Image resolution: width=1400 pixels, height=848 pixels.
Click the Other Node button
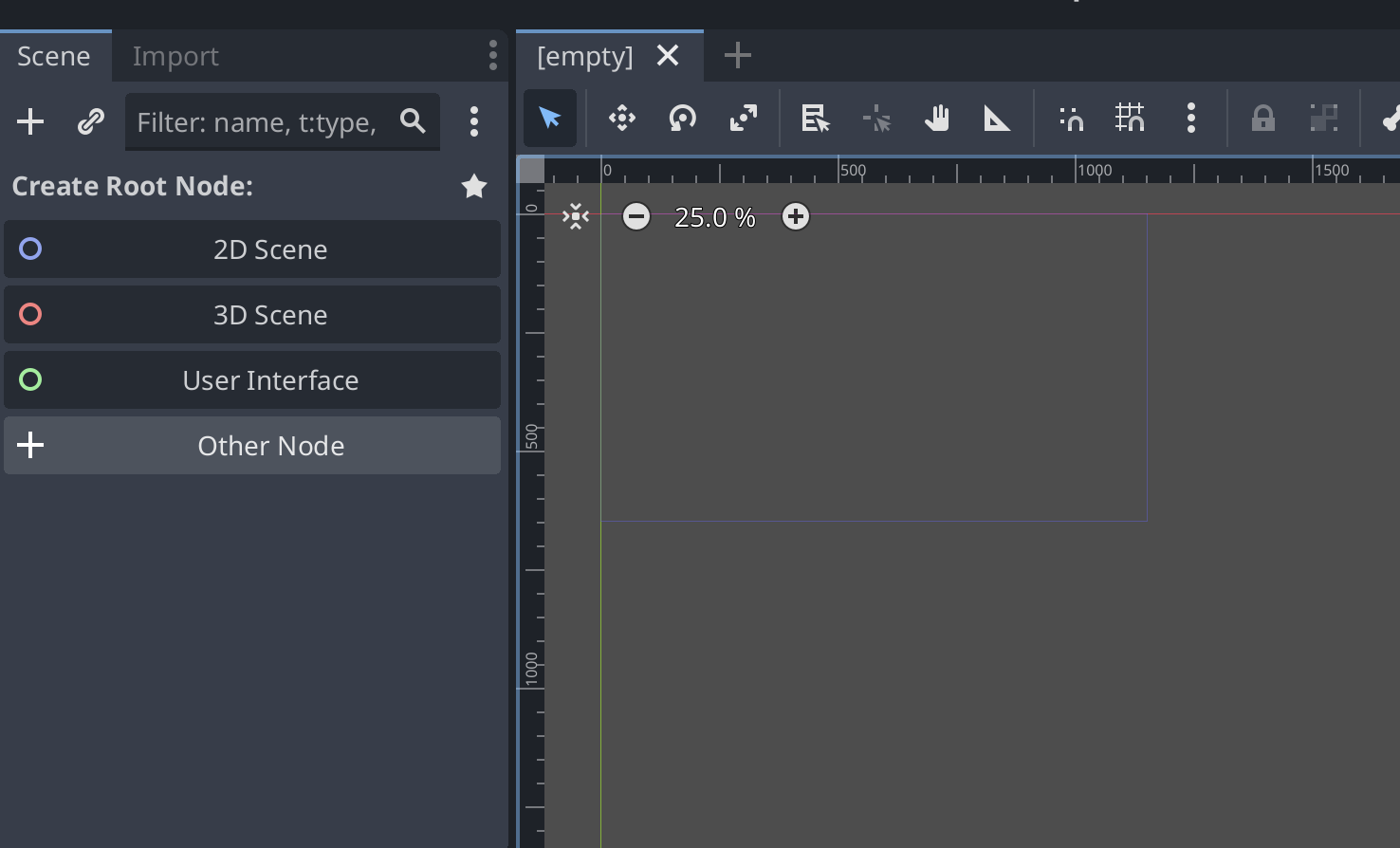252,445
